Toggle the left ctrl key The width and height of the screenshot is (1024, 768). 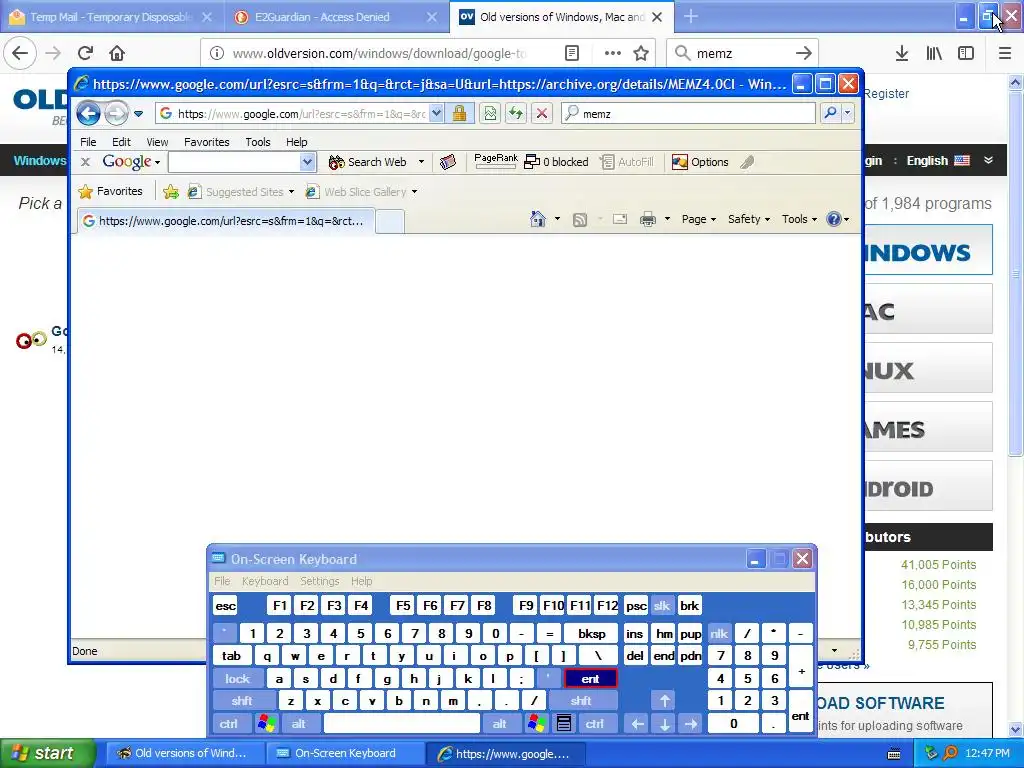[229, 724]
